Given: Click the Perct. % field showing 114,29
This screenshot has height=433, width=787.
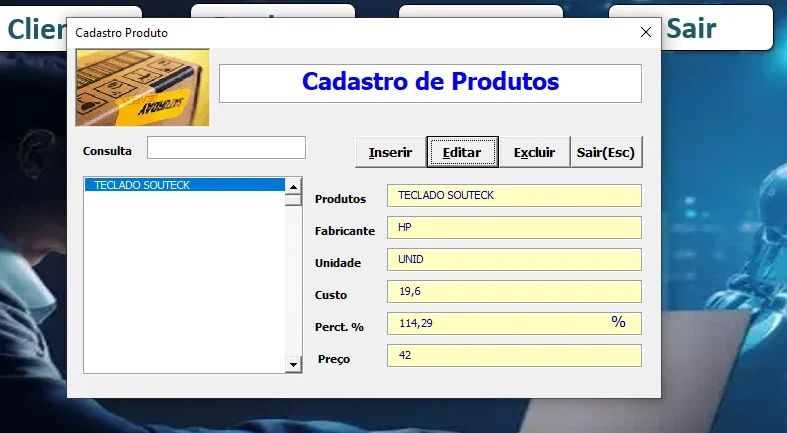Looking at the screenshot, I should pos(514,324).
